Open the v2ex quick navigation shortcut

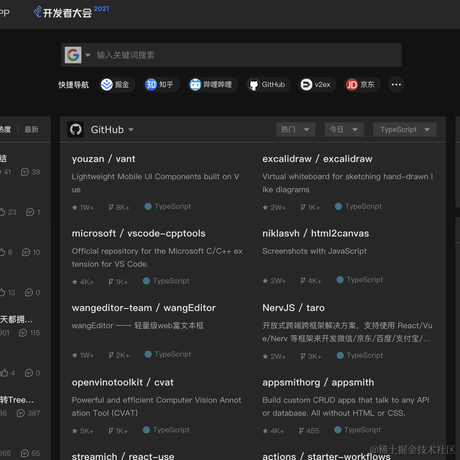tap(316, 85)
